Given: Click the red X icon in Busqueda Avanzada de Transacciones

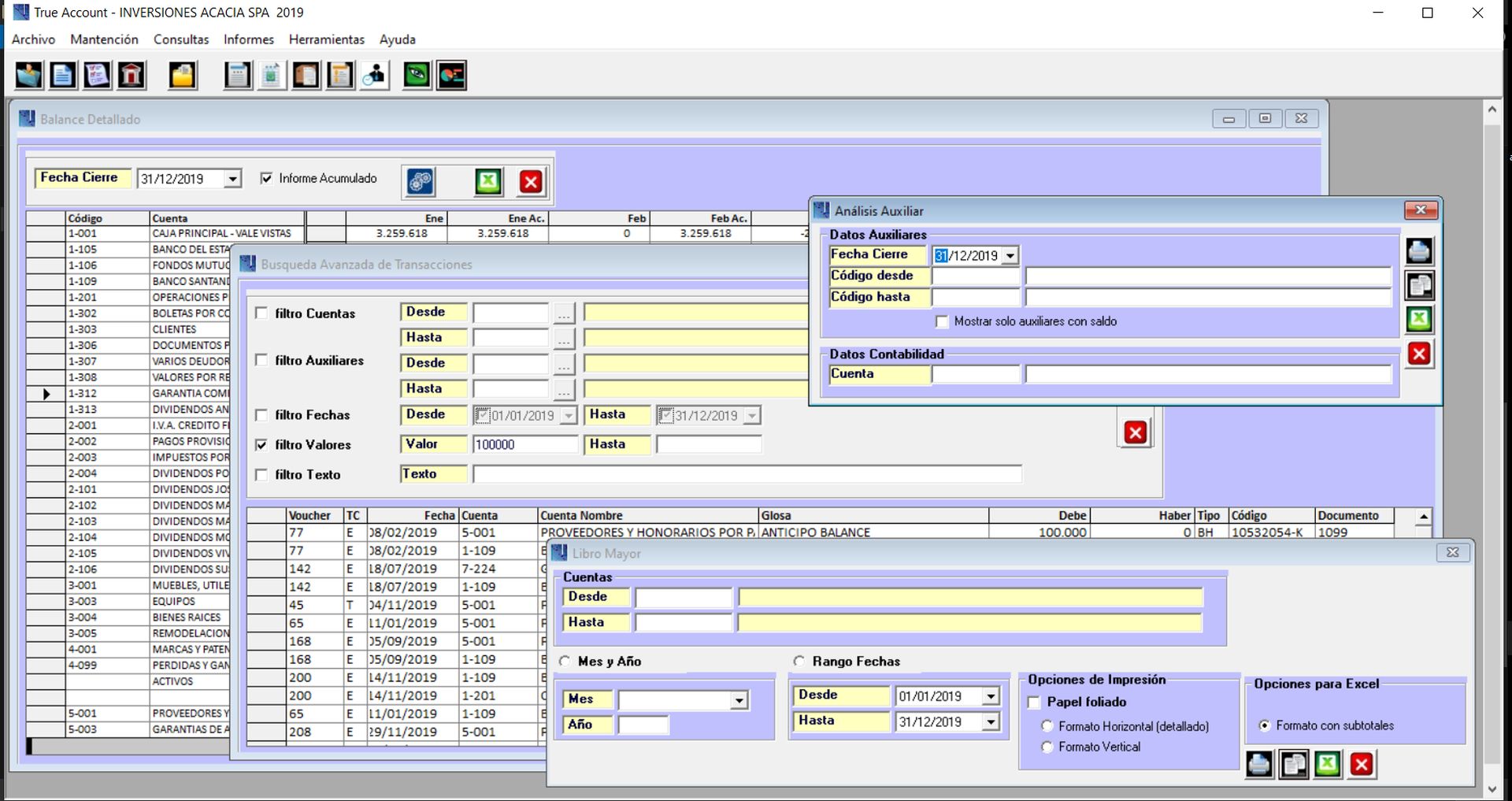Looking at the screenshot, I should pyautogui.click(x=1135, y=432).
